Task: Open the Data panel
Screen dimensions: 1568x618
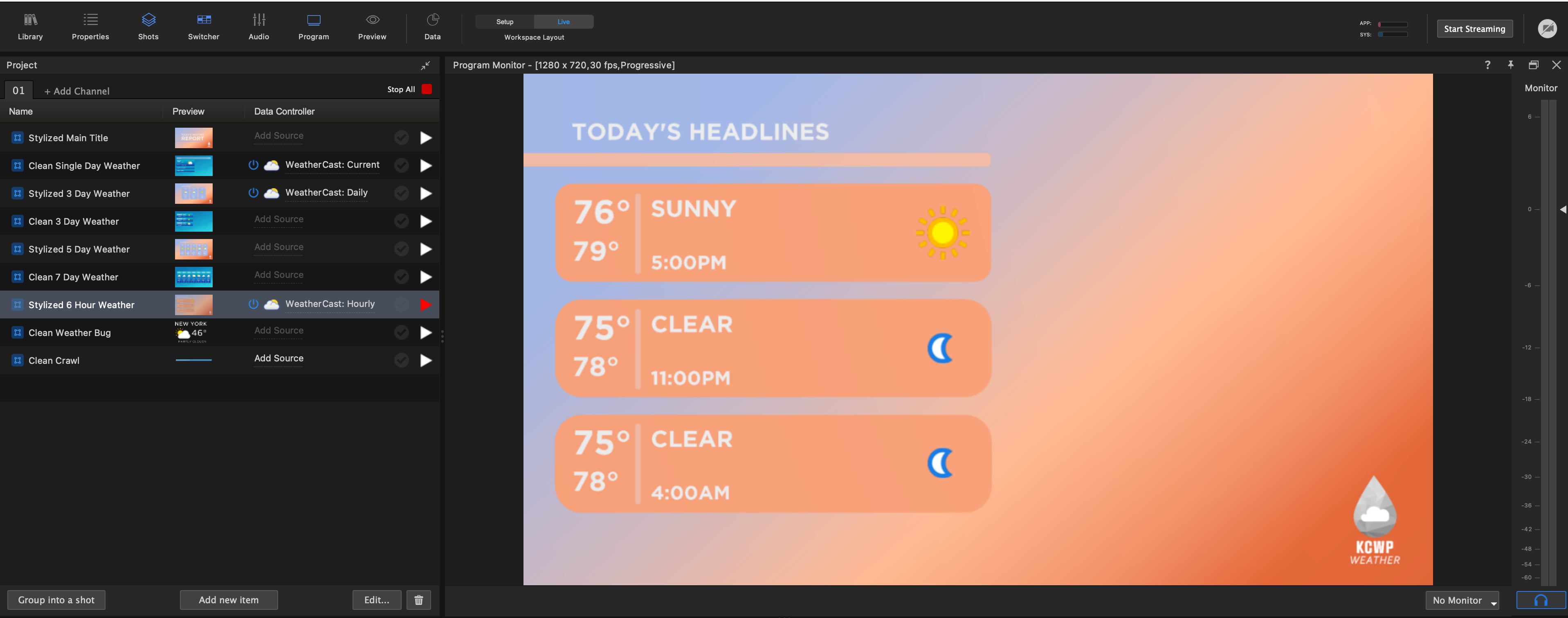Action: pyautogui.click(x=432, y=27)
